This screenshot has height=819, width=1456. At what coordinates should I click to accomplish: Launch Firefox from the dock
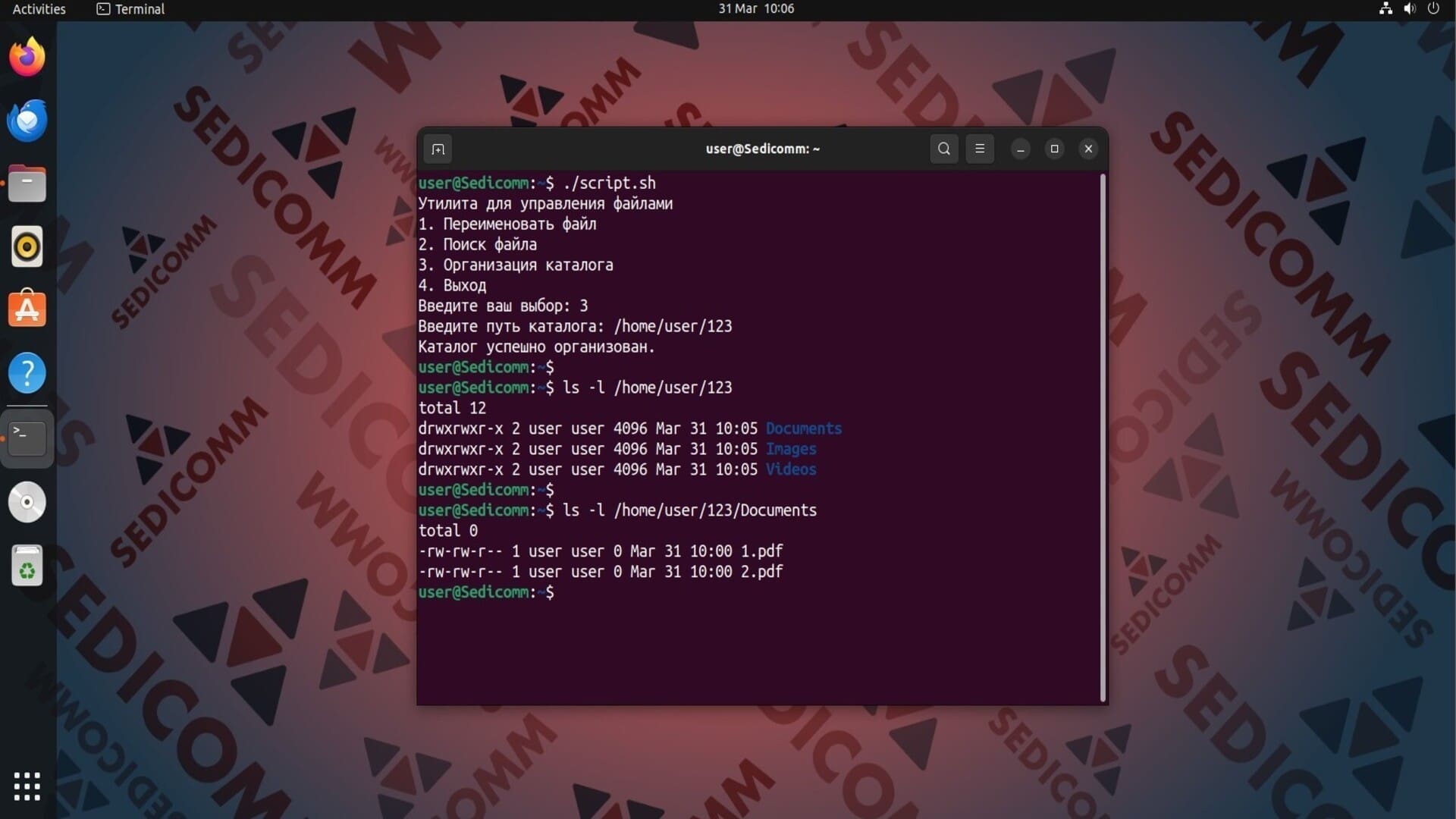(27, 58)
